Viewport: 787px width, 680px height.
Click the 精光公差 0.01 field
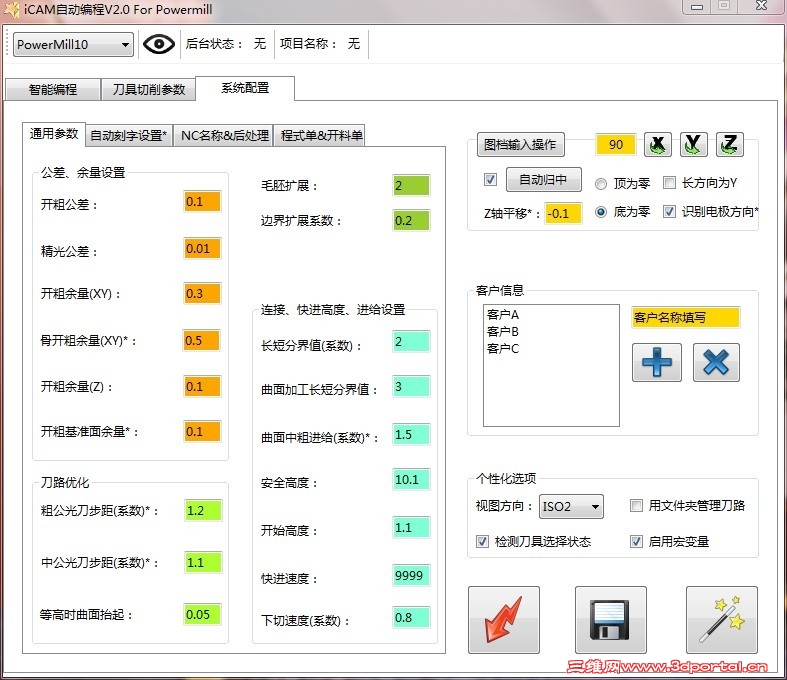(x=202, y=249)
